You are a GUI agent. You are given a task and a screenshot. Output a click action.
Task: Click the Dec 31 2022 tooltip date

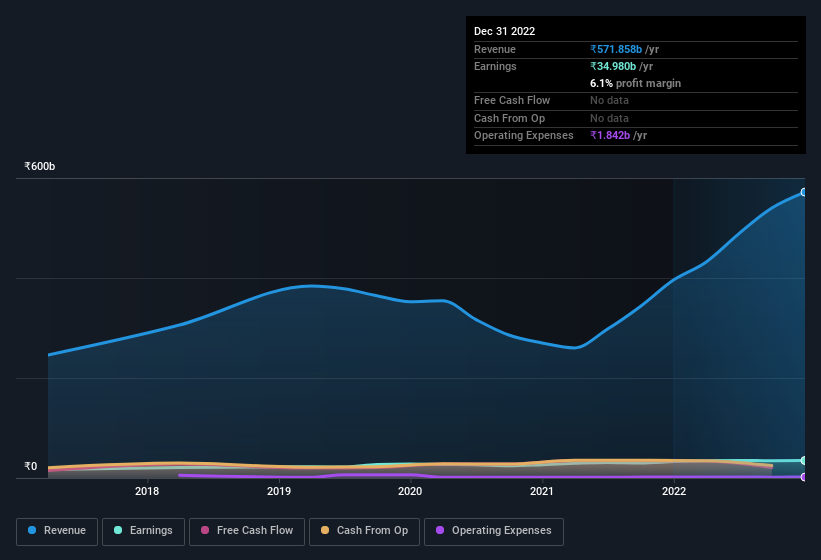pyautogui.click(x=504, y=31)
